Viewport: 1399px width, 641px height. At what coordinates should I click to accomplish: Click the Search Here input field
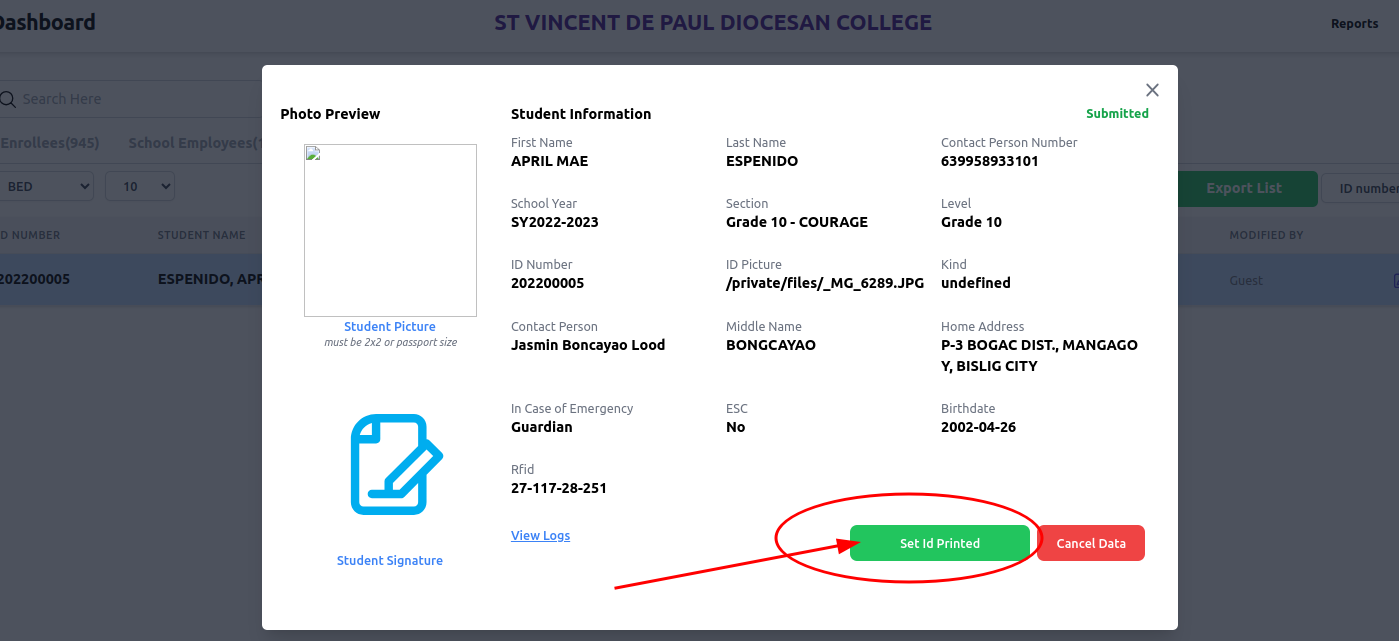[131, 99]
